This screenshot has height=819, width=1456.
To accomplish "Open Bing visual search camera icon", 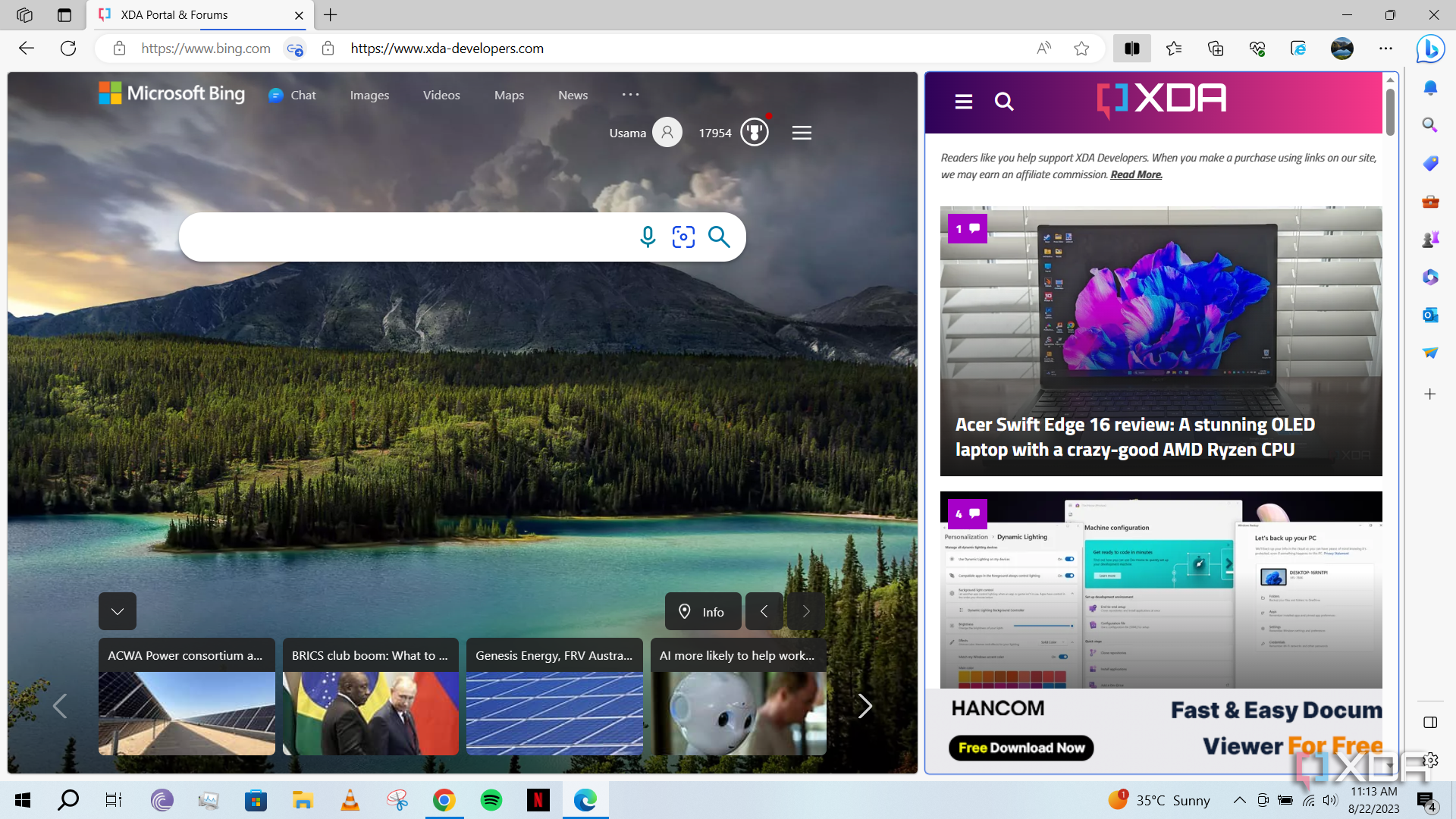I will (683, 237).
